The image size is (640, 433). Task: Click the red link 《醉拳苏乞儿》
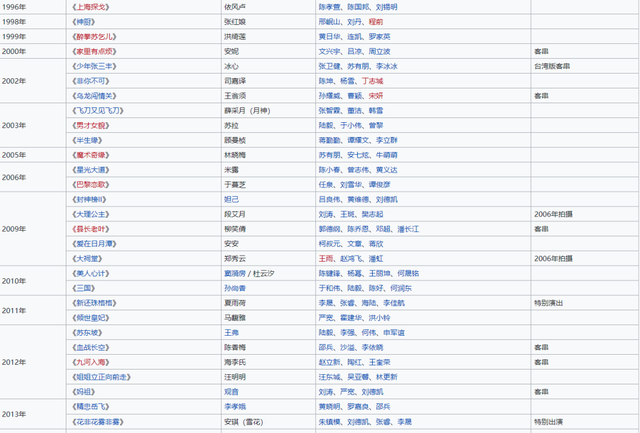coord(94,37)
